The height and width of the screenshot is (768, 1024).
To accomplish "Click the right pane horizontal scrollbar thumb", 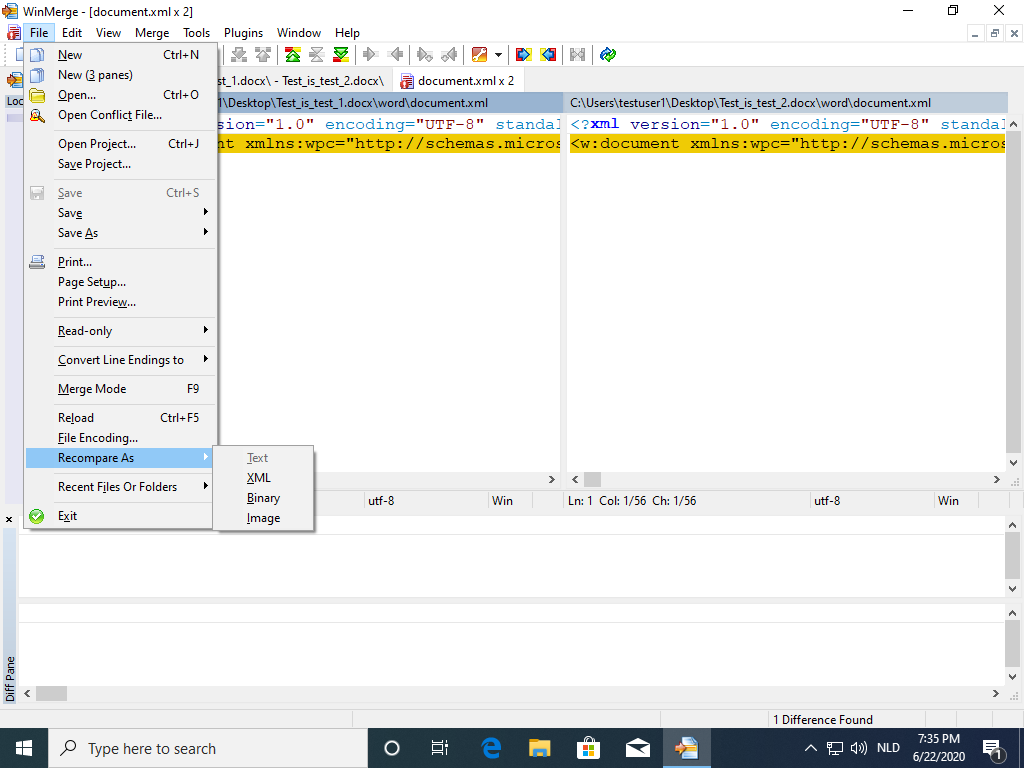I will click(592, 479).
